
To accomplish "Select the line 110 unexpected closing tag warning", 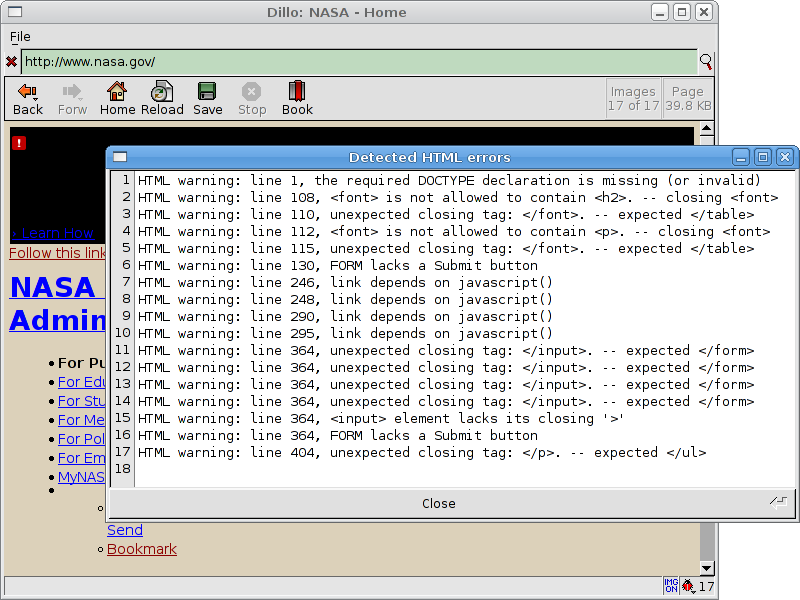I will 446,214.
